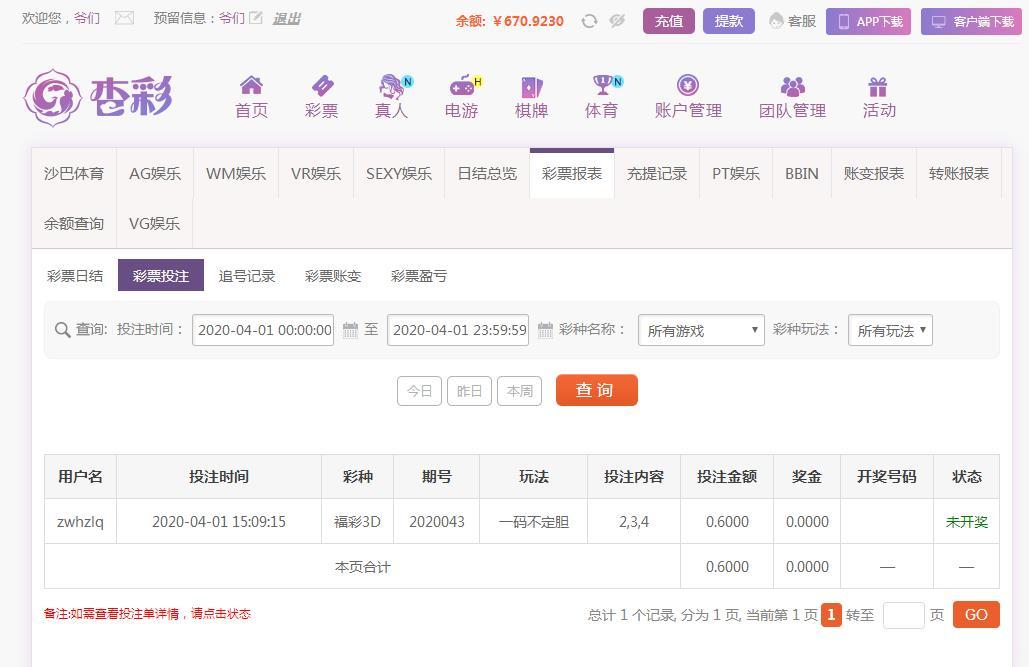The width and height of the screenshot is (1029, 667).
Task: Switch to VG娱乐 tab
Action: pyautogui.click(x=155, y=223)
